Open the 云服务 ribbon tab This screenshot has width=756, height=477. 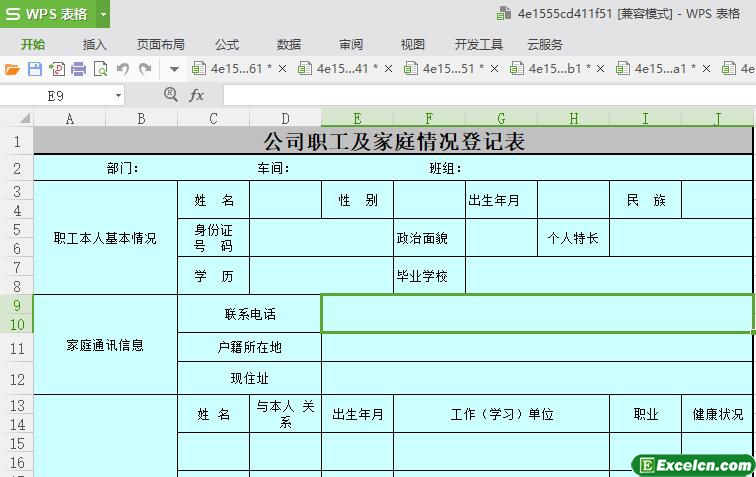[545, 45]
